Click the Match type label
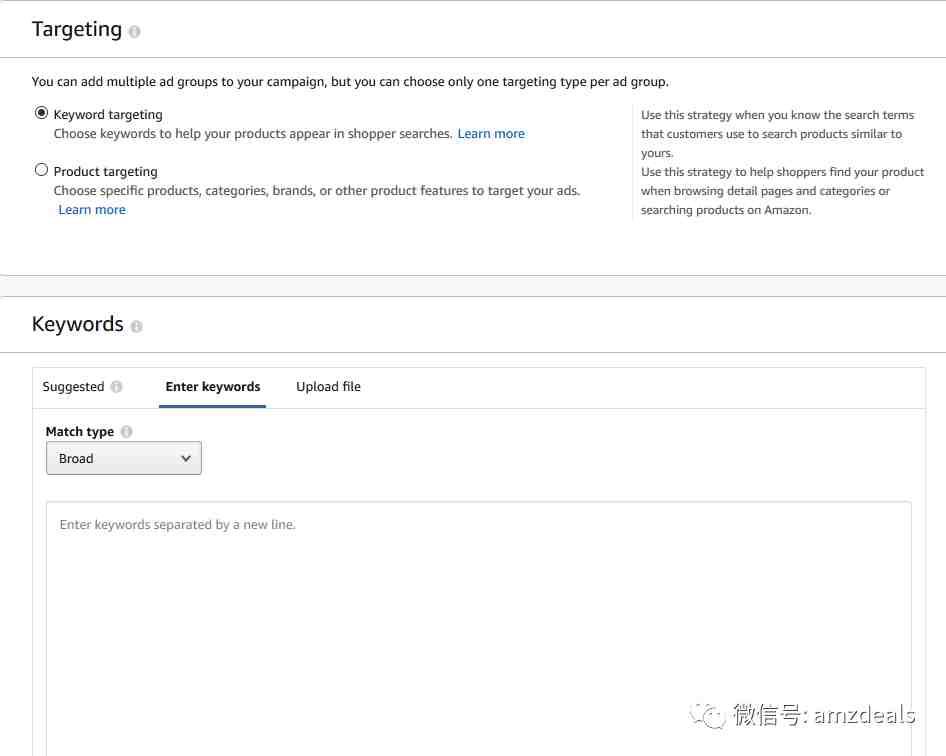Screen dimensions: 946x756 (x=80, y=431)
